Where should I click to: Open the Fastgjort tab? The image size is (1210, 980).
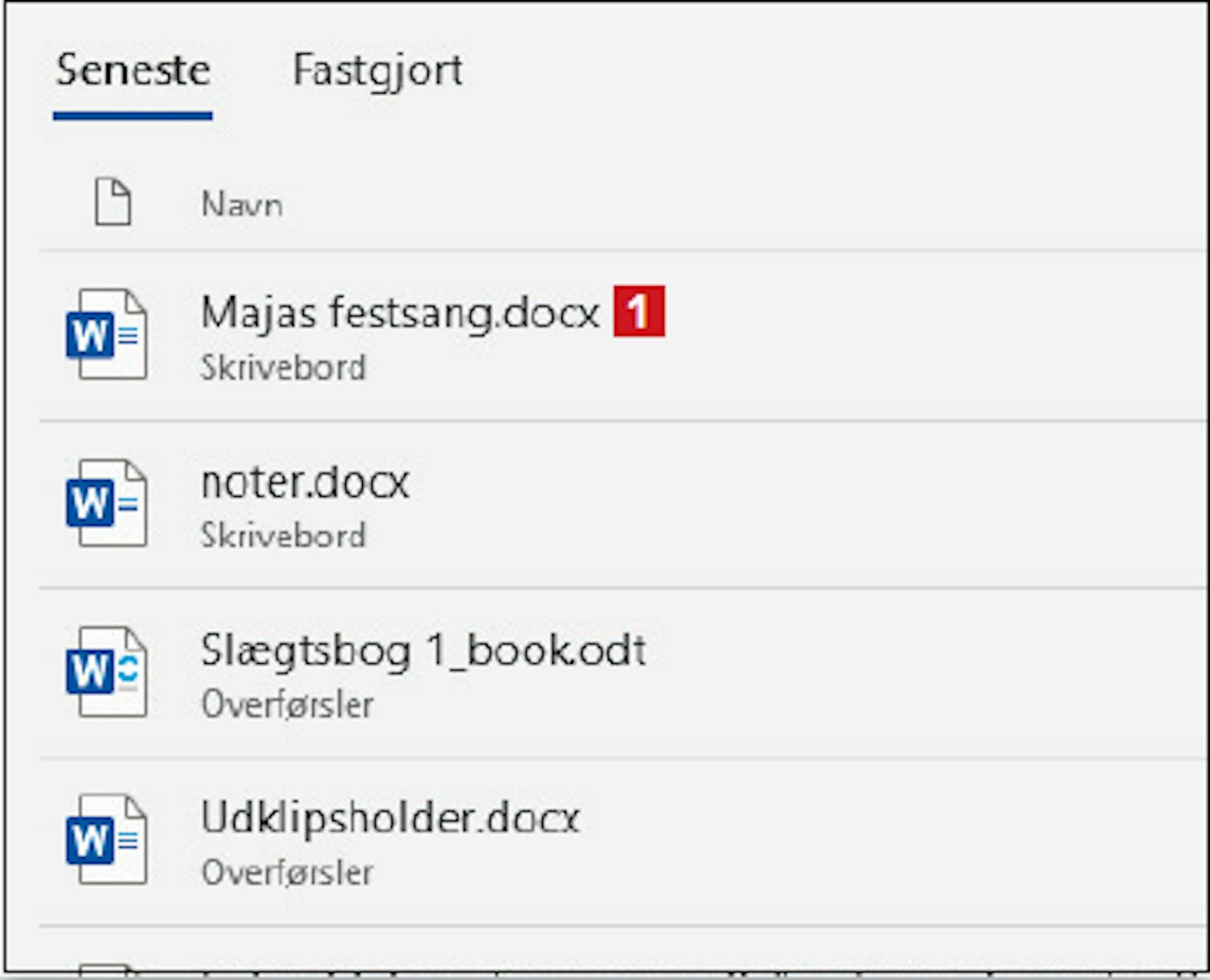tap(378, 70)
